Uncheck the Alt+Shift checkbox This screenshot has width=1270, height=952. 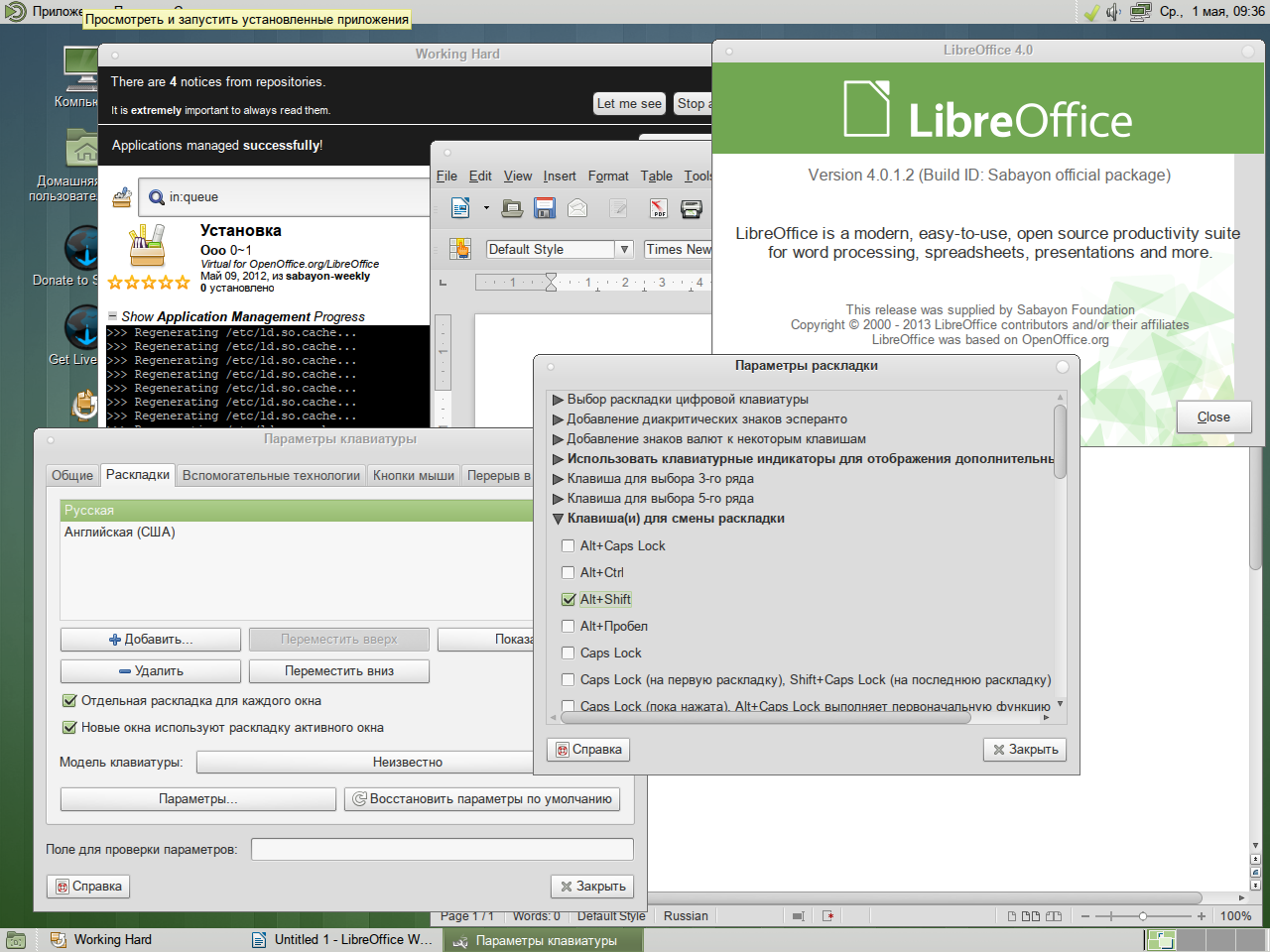coord(569,600)
